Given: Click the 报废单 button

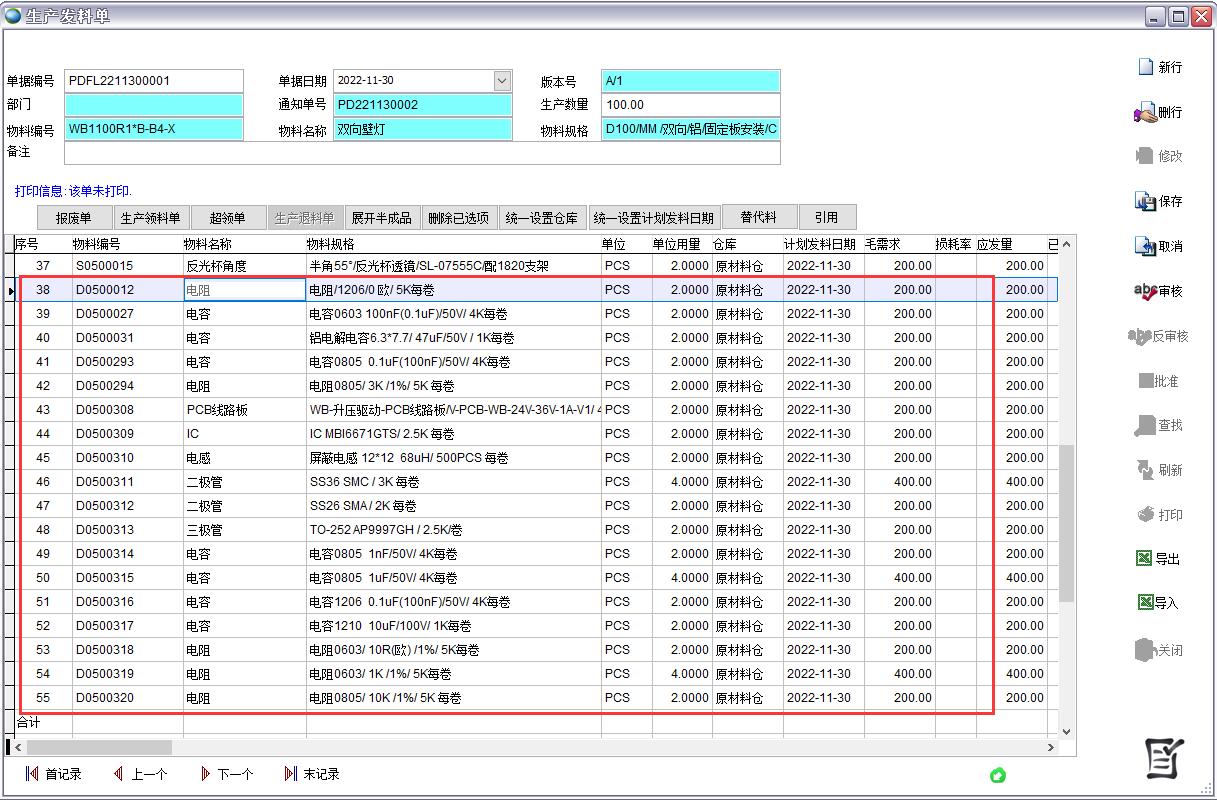Looking at the screenshot, I should 73,218.
